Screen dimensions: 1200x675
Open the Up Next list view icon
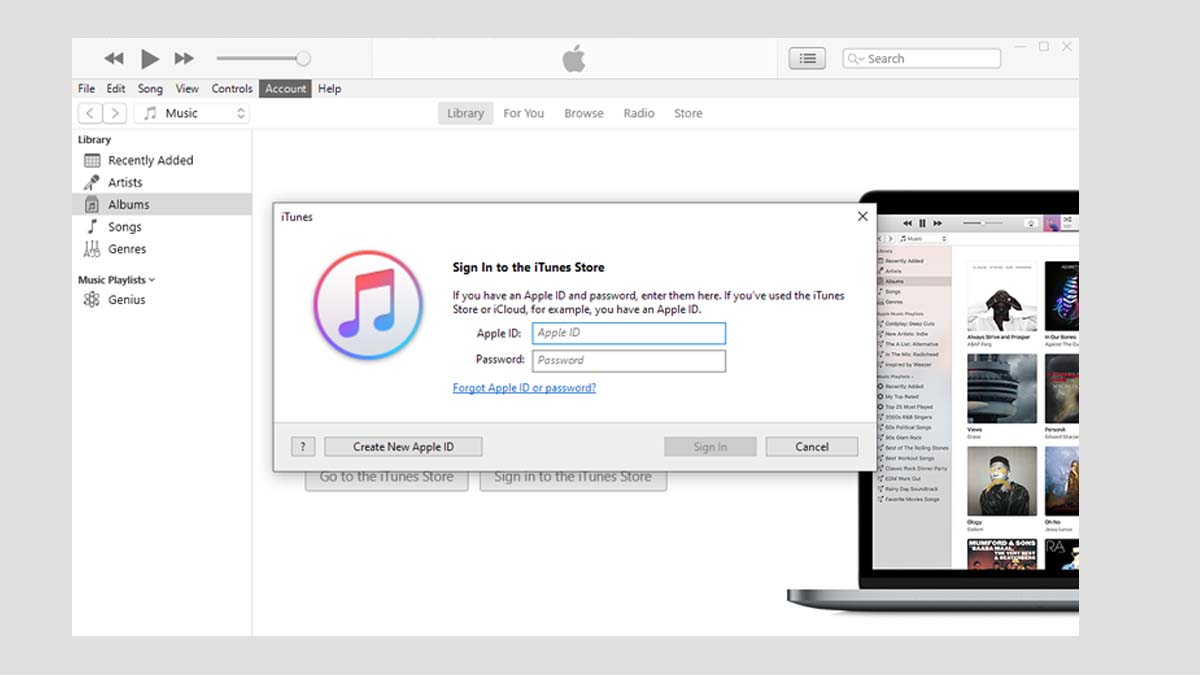807,59
